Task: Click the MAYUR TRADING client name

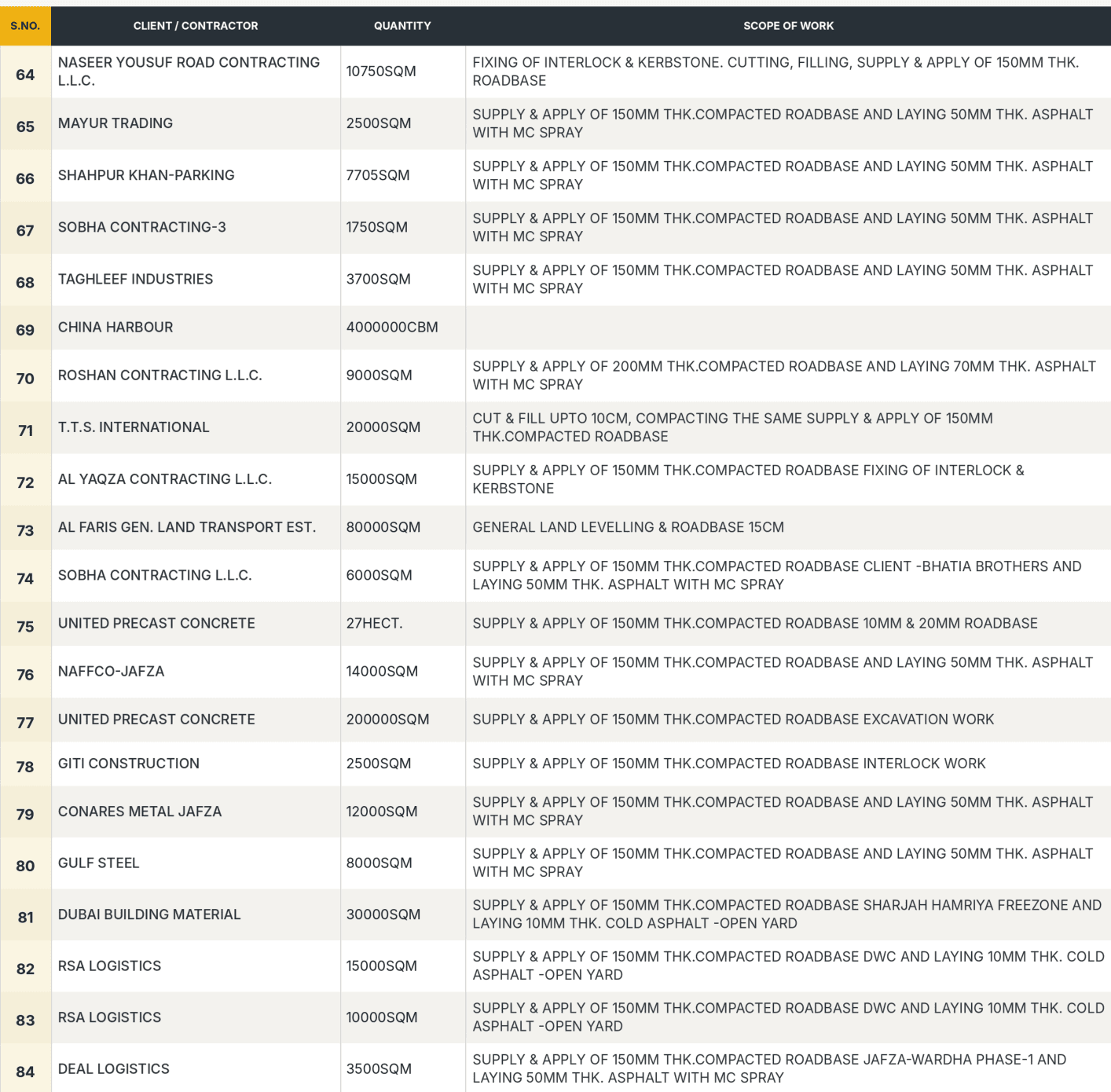Action: [115, 123]
